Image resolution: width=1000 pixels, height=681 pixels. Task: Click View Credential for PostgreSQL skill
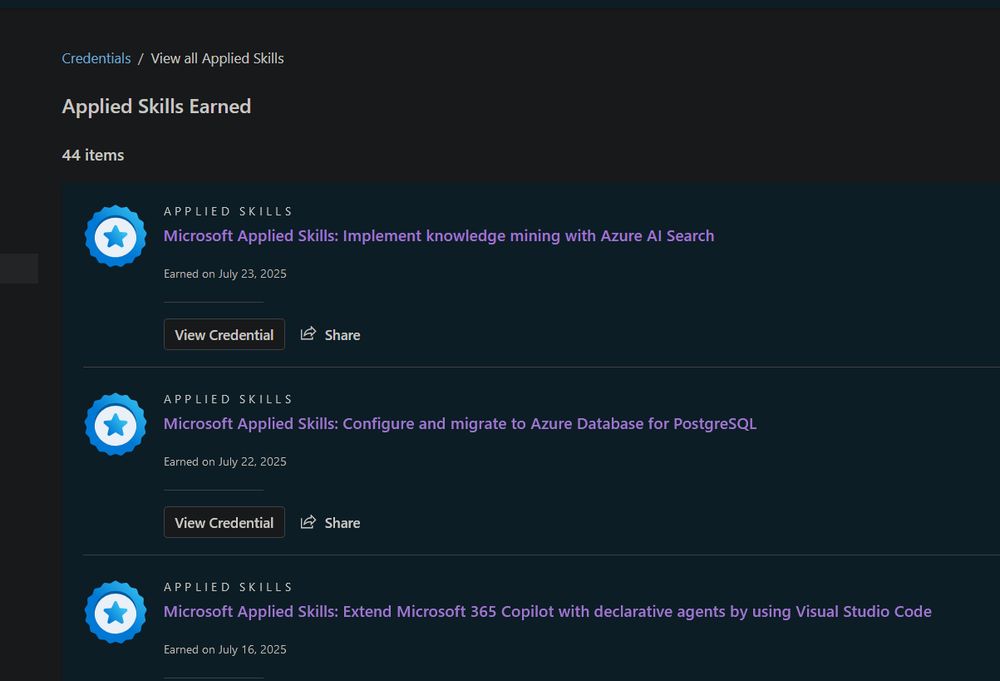pos(224,523)
